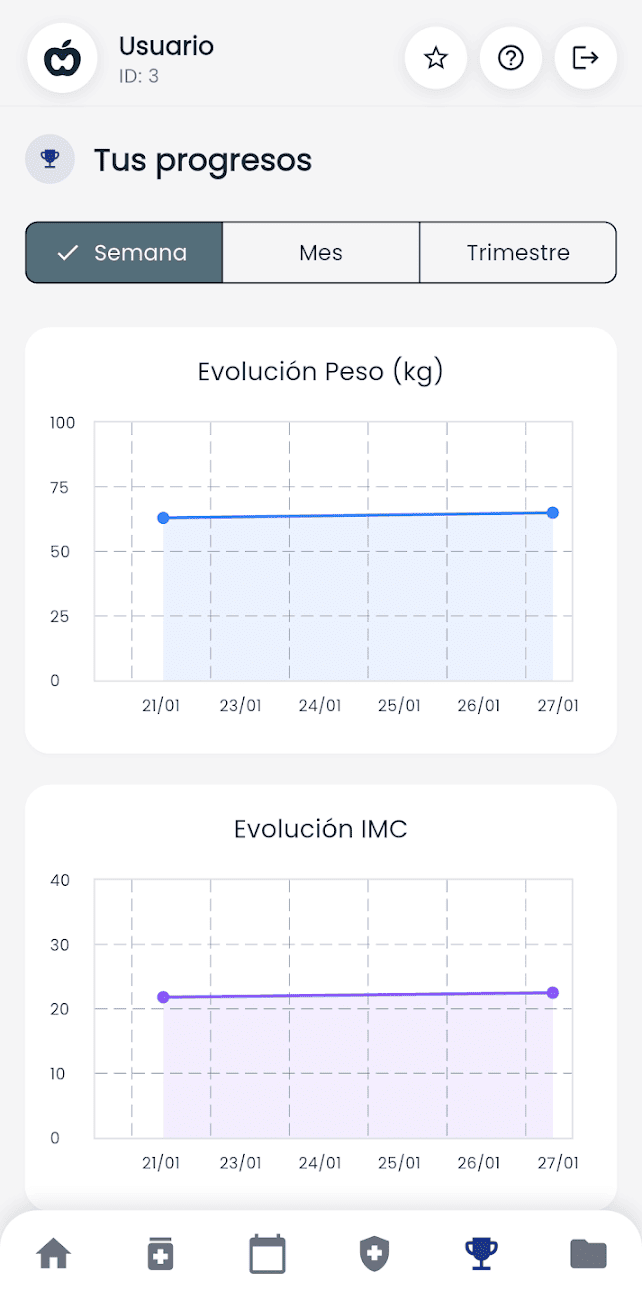Click the first data point on the IMC chart

click(x=163, y=996)
